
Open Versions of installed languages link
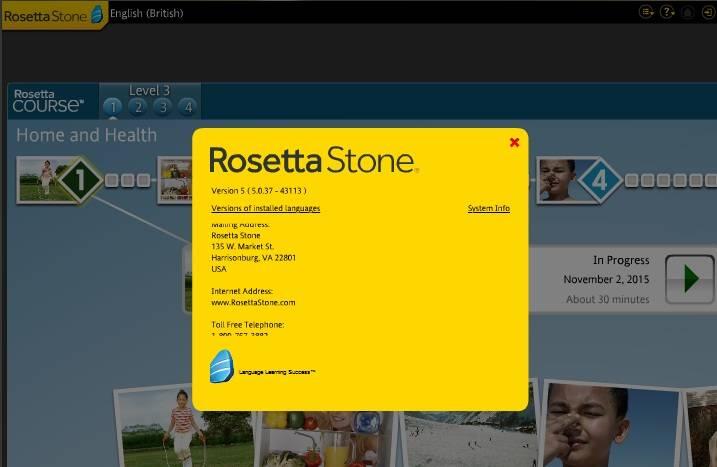(266, 208)
